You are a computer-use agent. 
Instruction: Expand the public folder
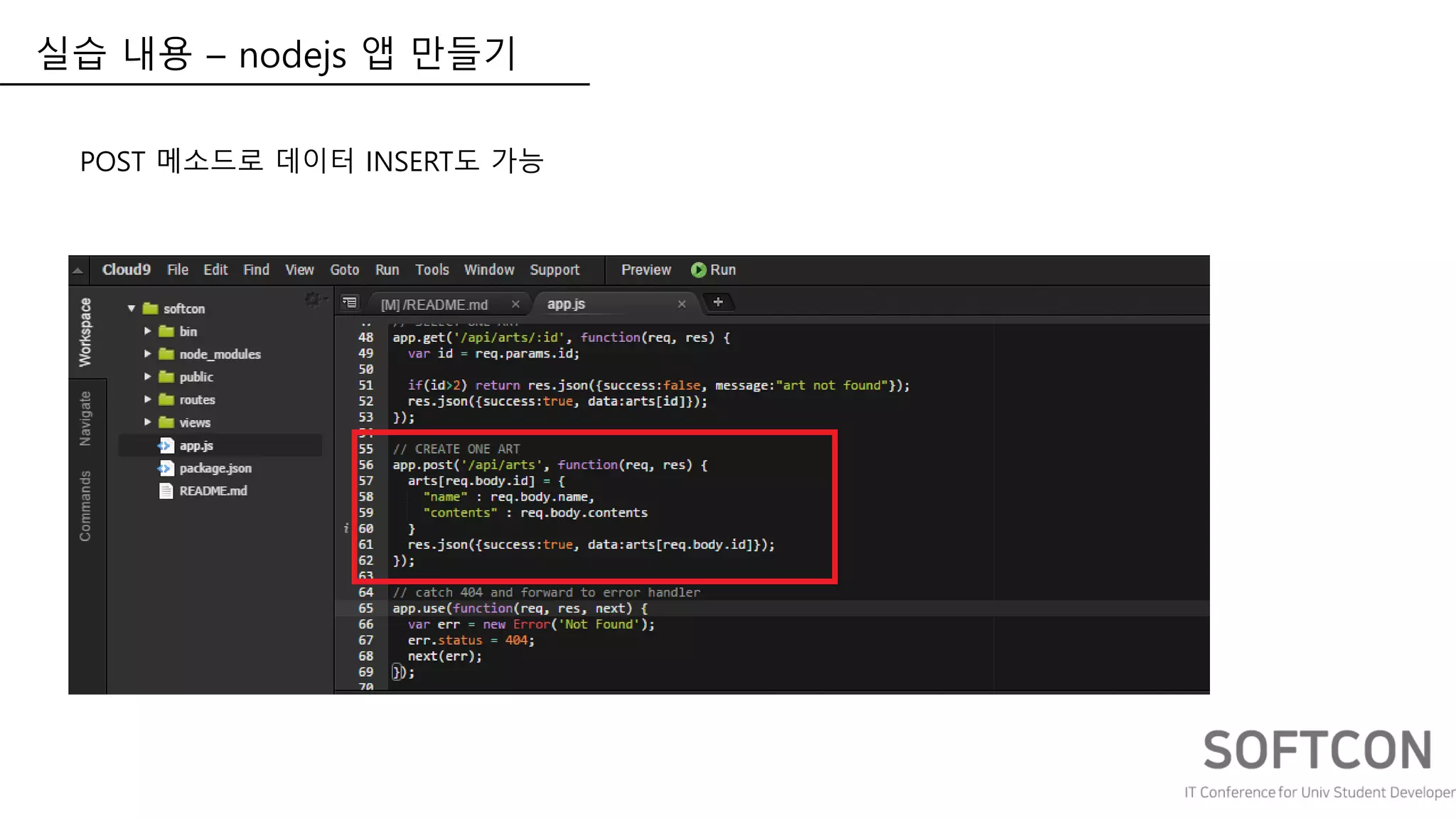(148, 377)
